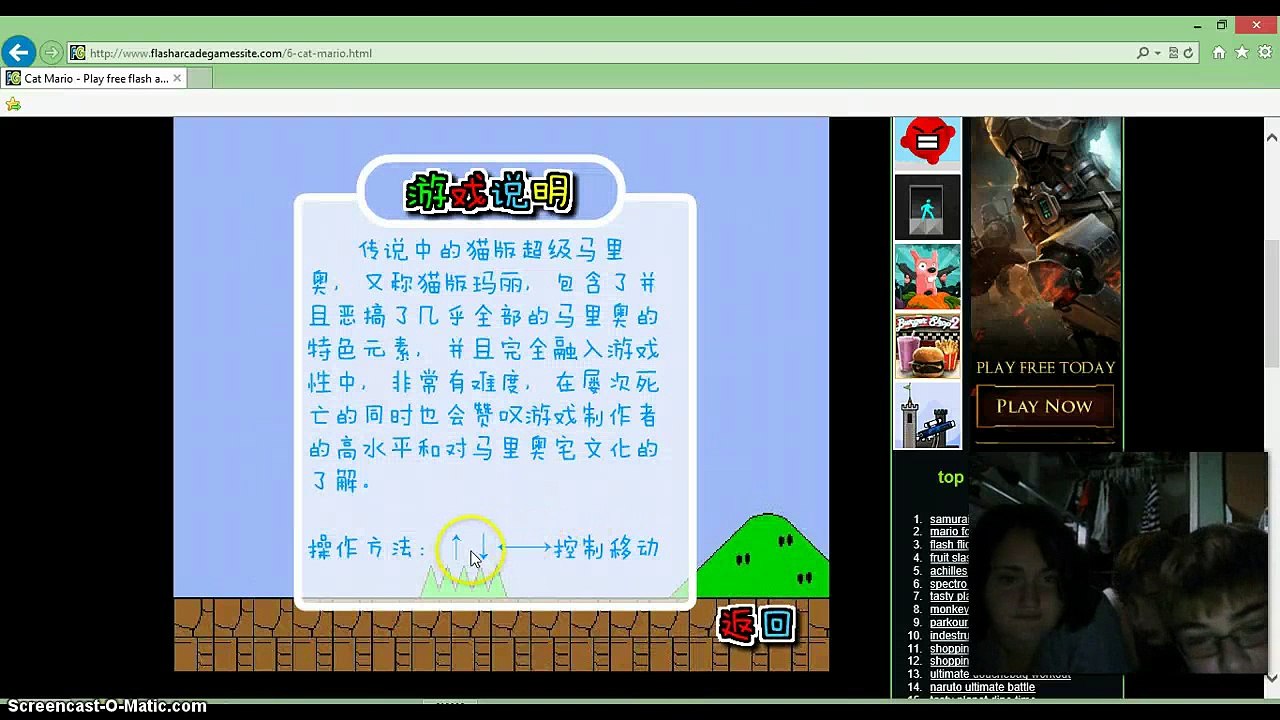Open the shopping game link, number 11
The width and height of the screenshot is (1280, 720).
949,648
